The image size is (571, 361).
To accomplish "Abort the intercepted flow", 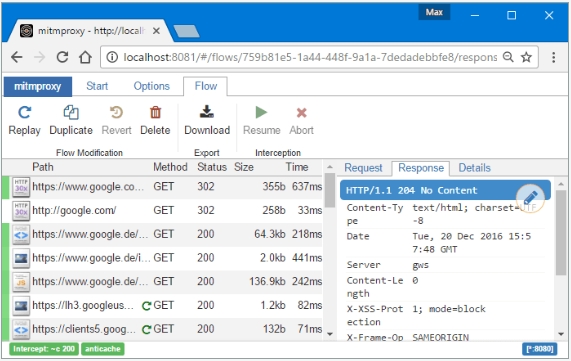I will click(302, 113).
